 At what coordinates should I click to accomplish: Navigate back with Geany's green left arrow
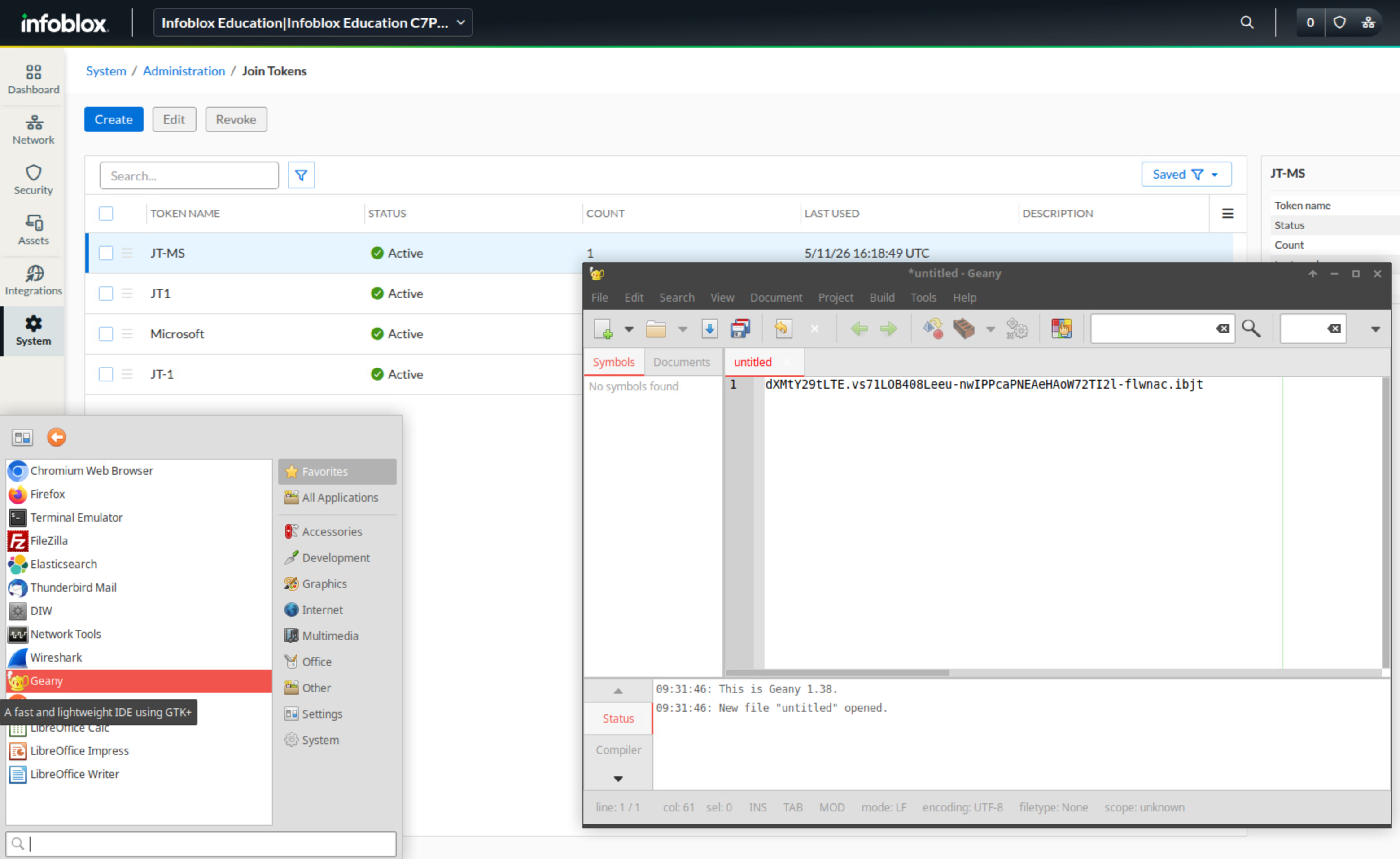(x=859, y=329)
